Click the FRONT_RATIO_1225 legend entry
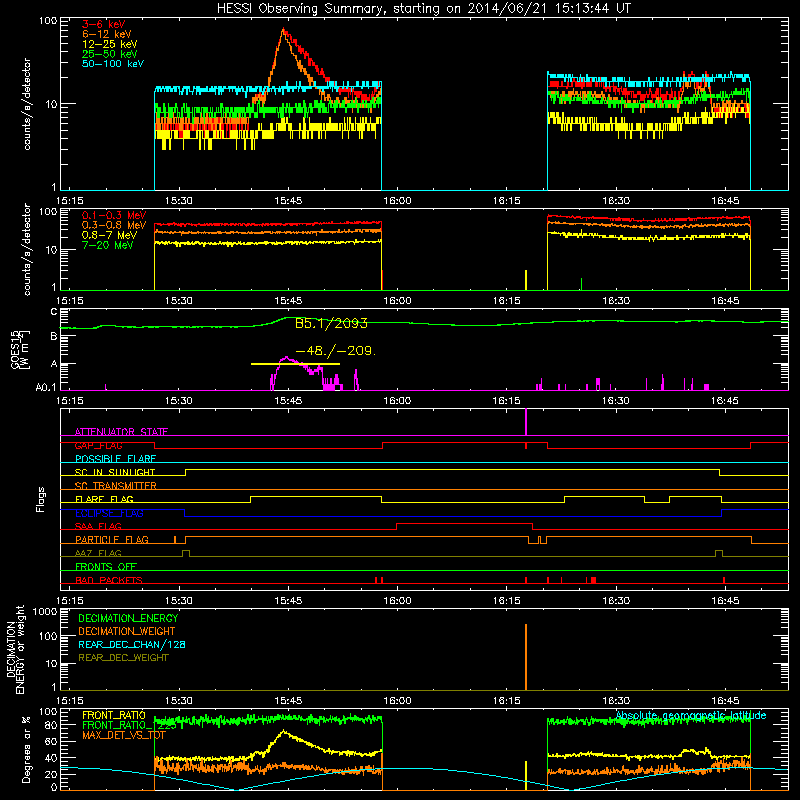 pyautogui.click(x=129, y=725)
